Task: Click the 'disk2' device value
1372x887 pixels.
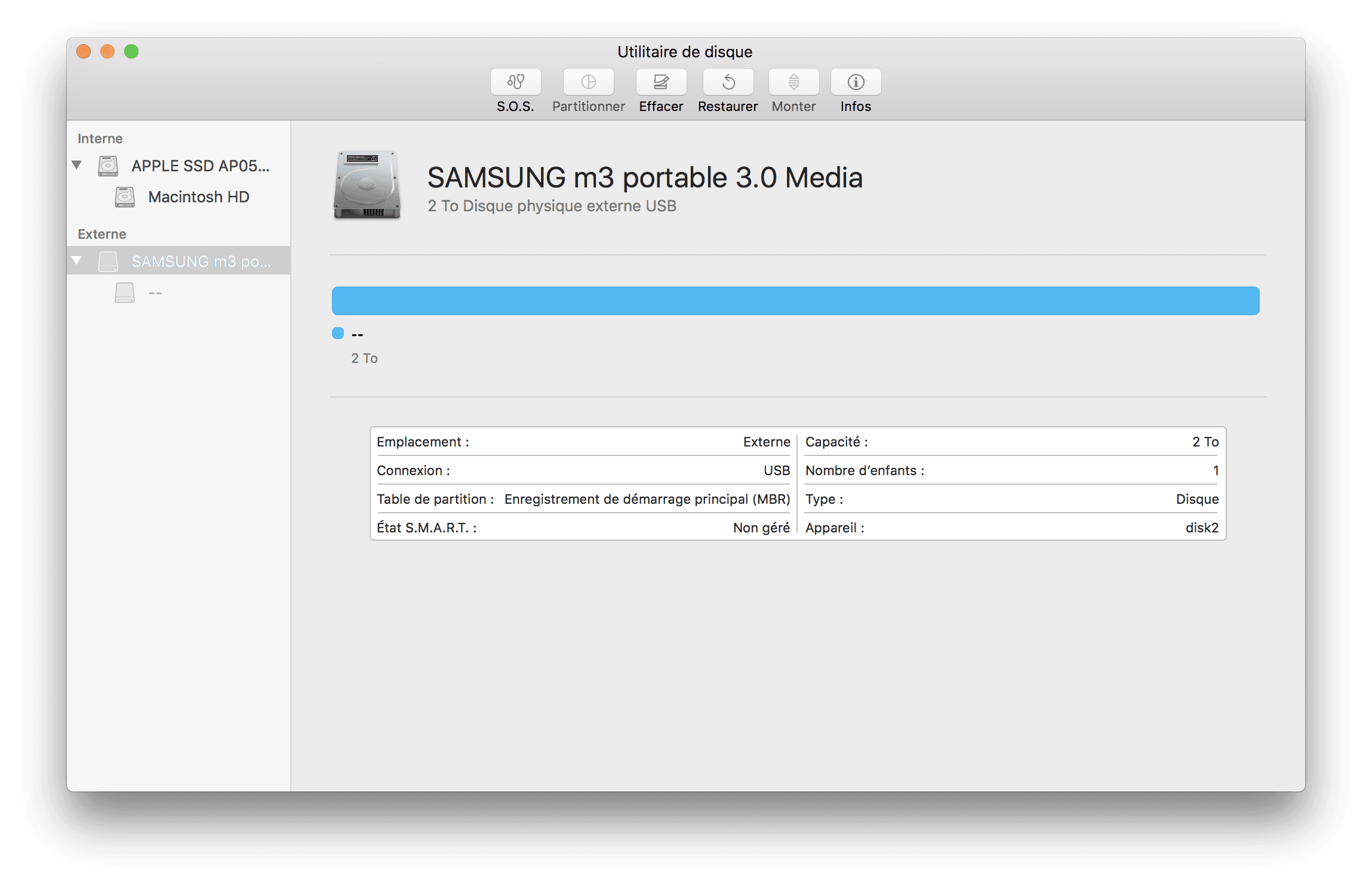Action: click(x=1202, y=528)
